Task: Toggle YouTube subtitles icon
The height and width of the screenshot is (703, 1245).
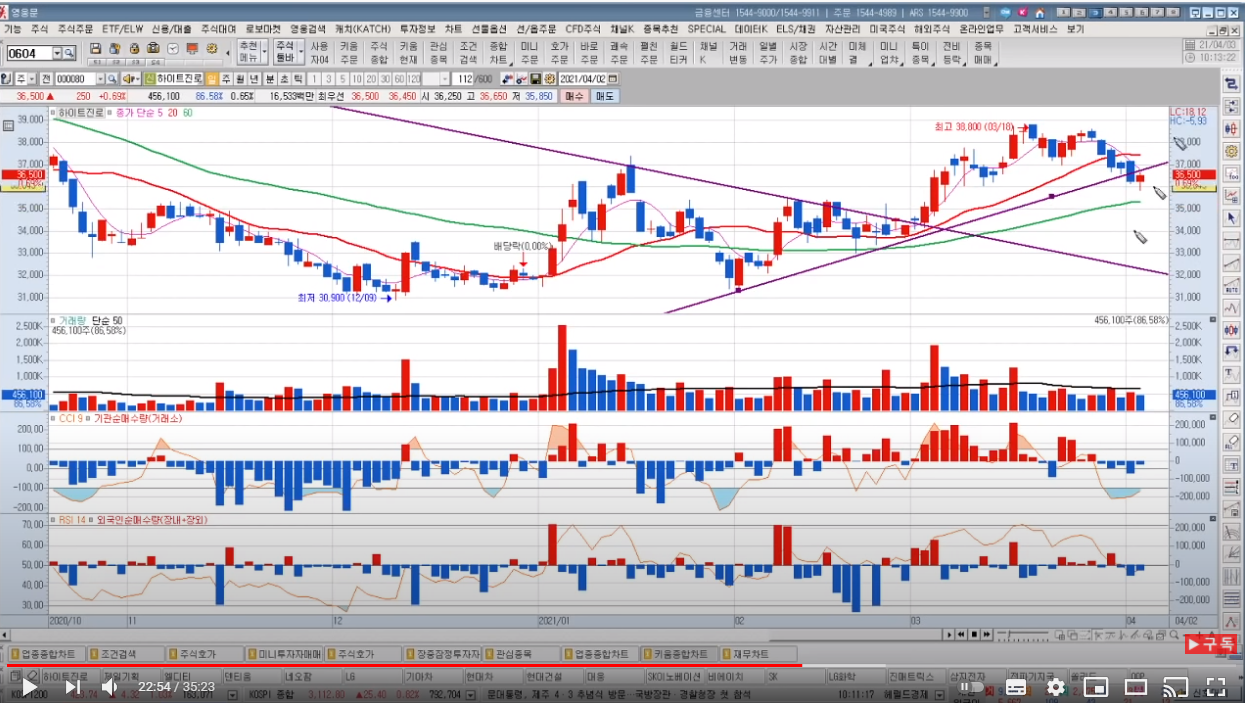Action: (x=1015, y=687)
